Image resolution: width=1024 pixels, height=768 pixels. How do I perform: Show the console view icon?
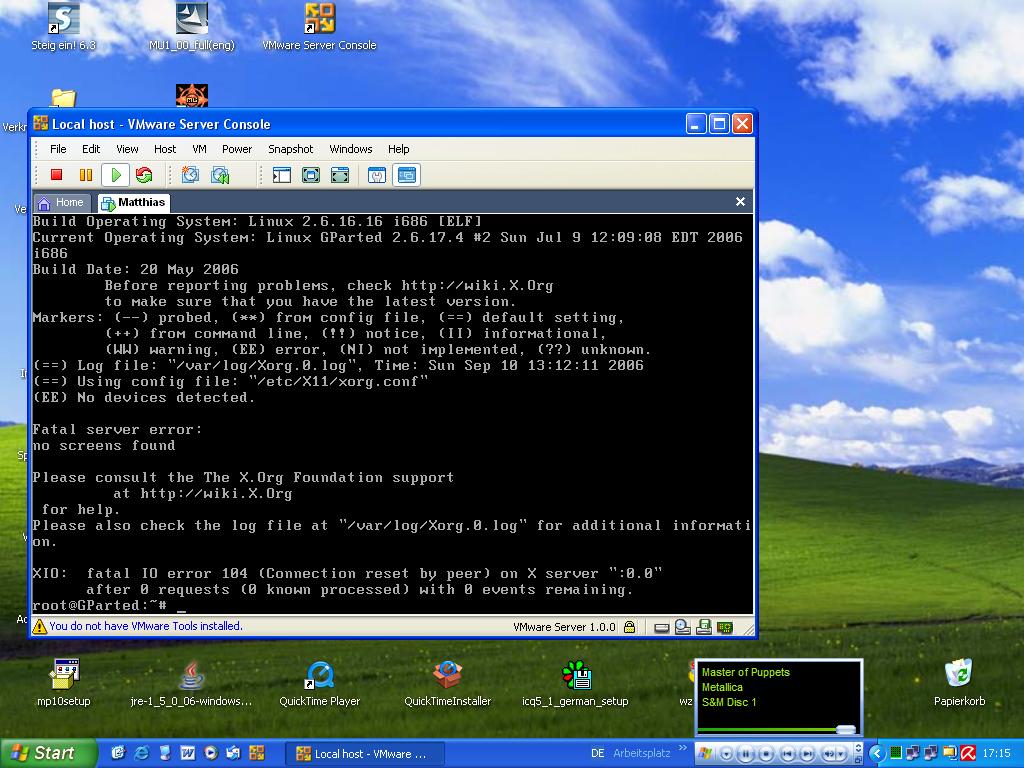coord(406,175)
